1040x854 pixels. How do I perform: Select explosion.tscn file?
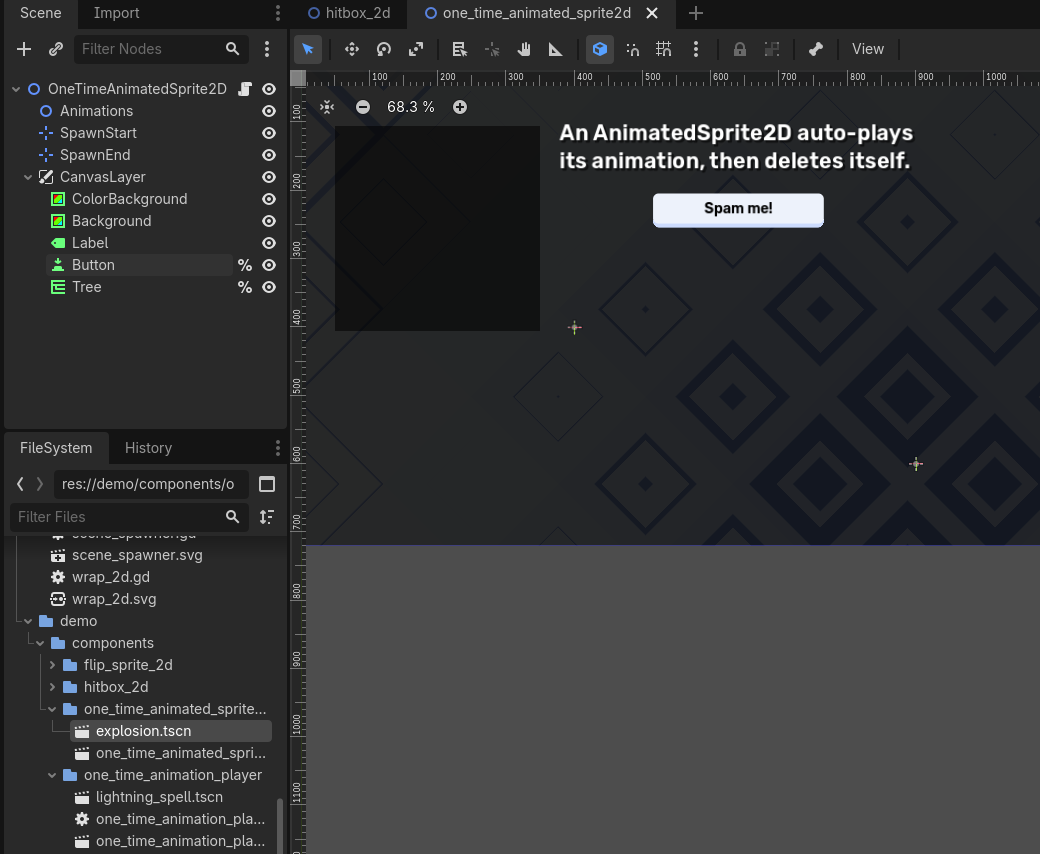170,731
